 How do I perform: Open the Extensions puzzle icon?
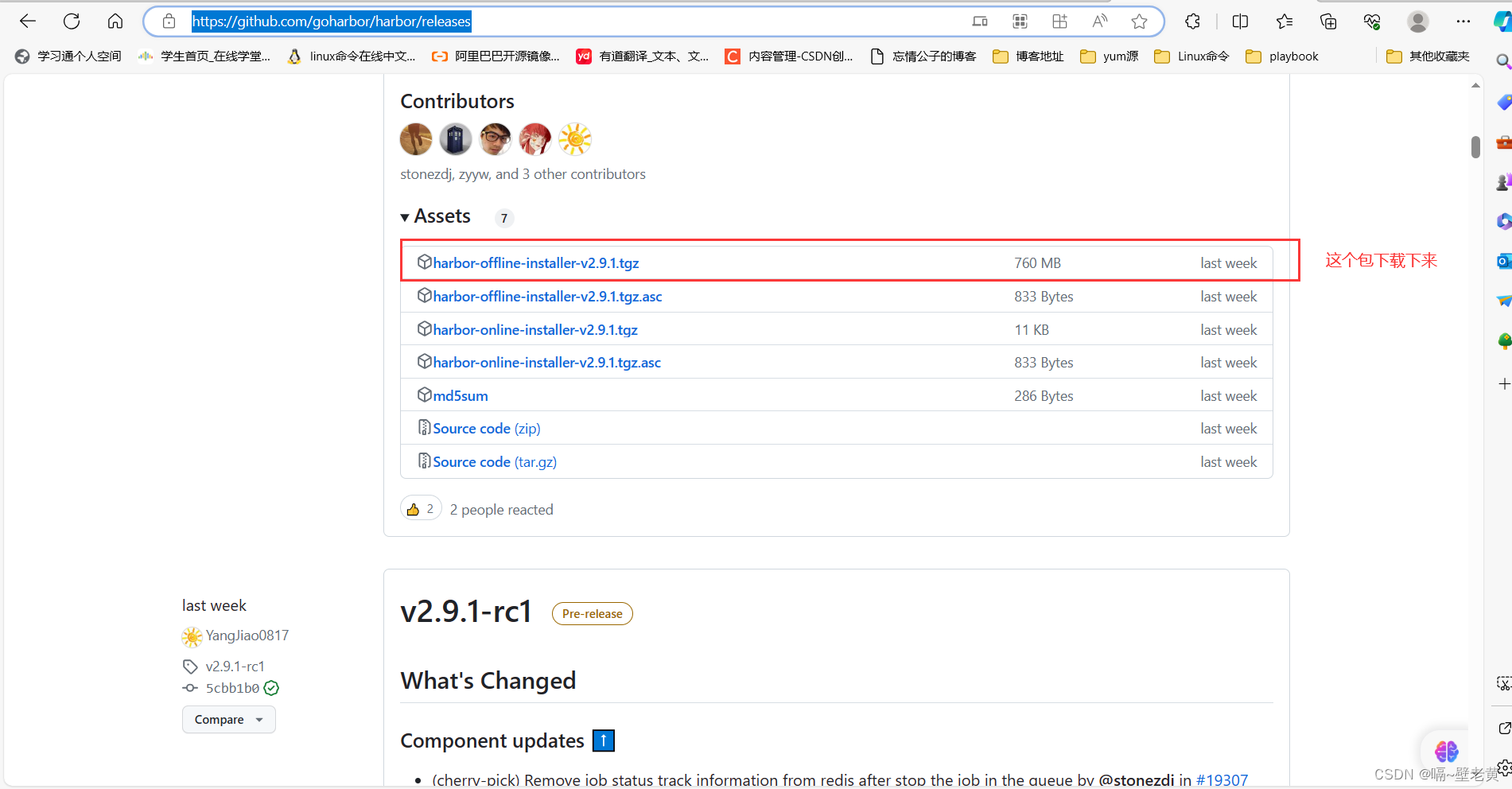click(x=1192, y=21)
